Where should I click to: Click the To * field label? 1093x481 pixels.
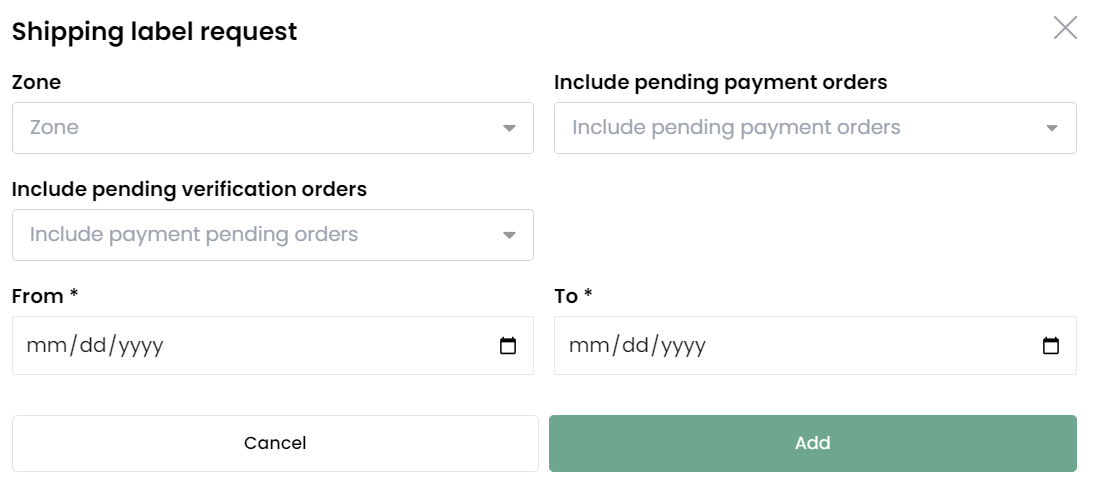click(573, 296)
